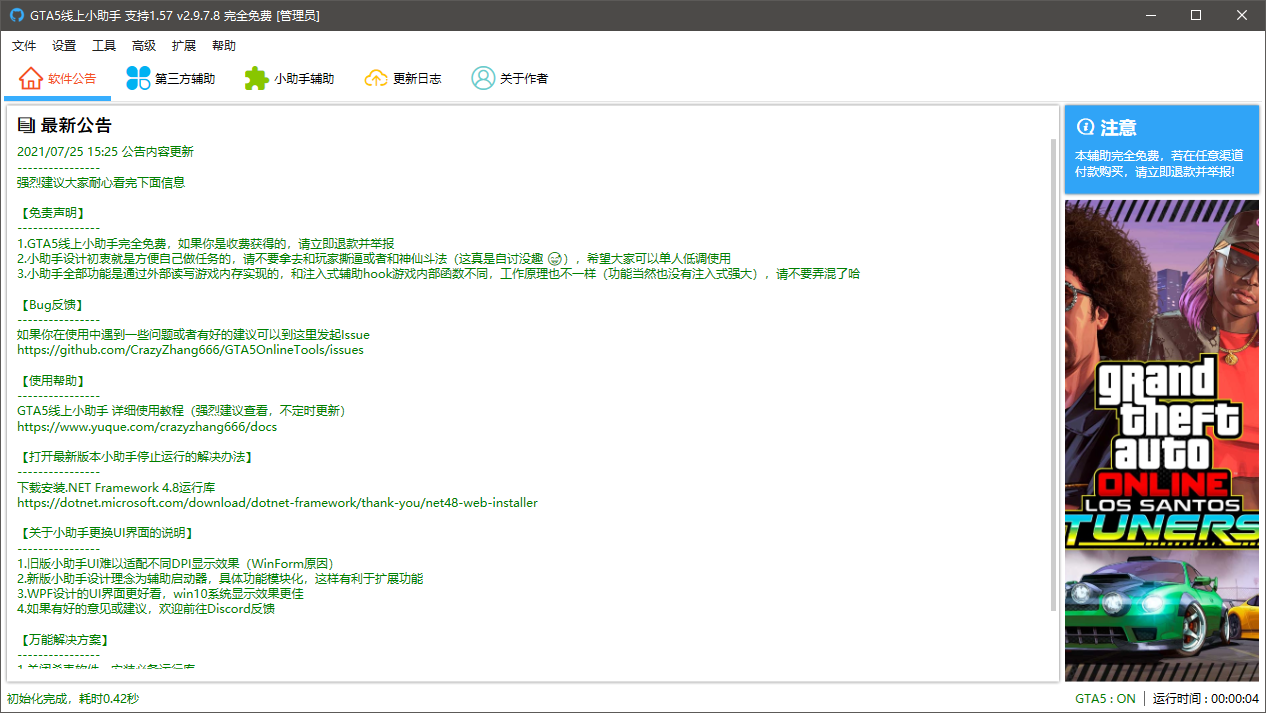
Task: Click the GitHub GTA5OnlineTools issues URL
Action: coord(190,350)
